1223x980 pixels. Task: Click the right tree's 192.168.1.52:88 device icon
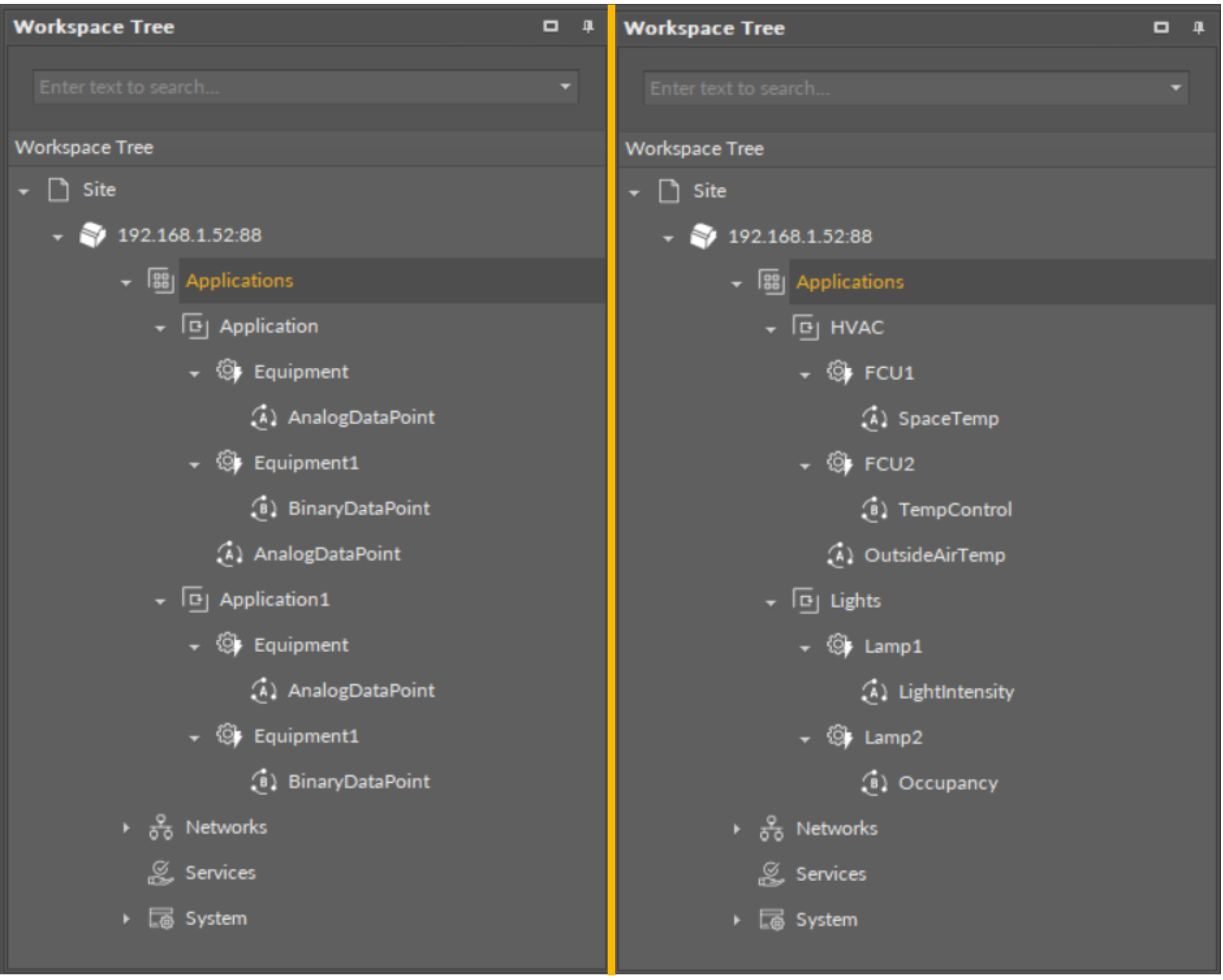tap(703, 236)
